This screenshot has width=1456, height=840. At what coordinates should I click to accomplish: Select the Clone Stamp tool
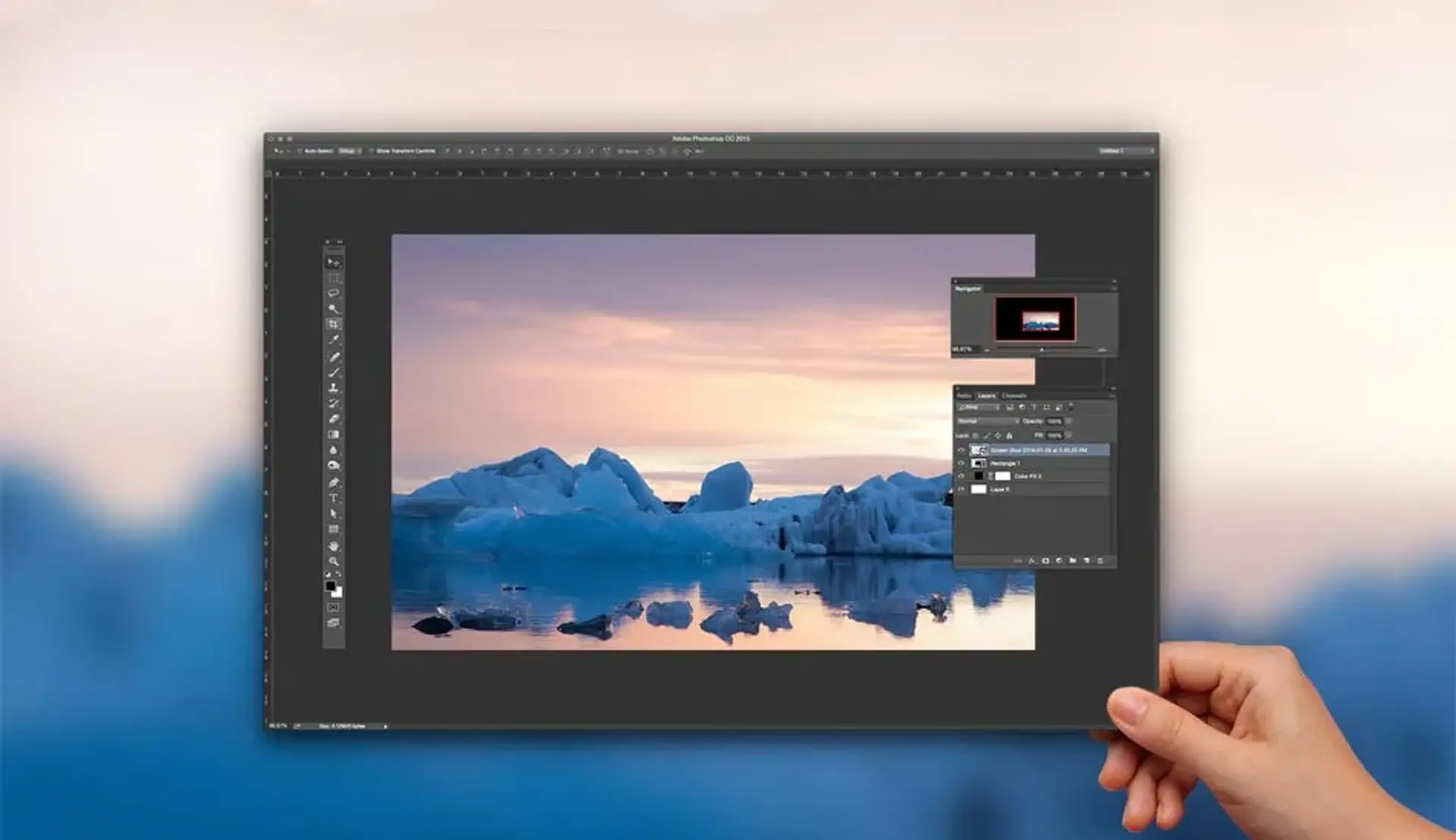click(334, 387)
